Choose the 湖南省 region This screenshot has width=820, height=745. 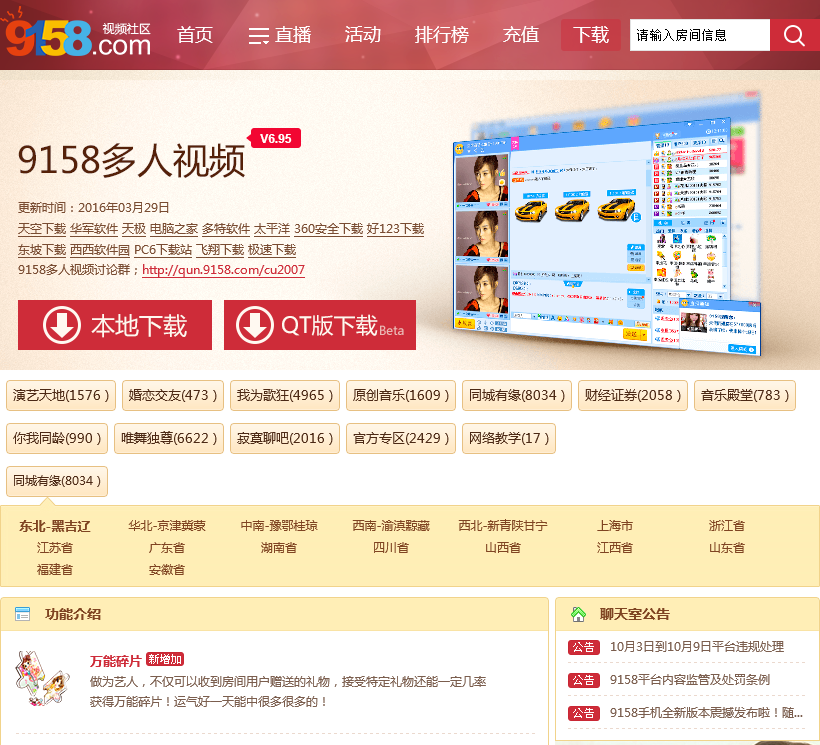(279, 548)
